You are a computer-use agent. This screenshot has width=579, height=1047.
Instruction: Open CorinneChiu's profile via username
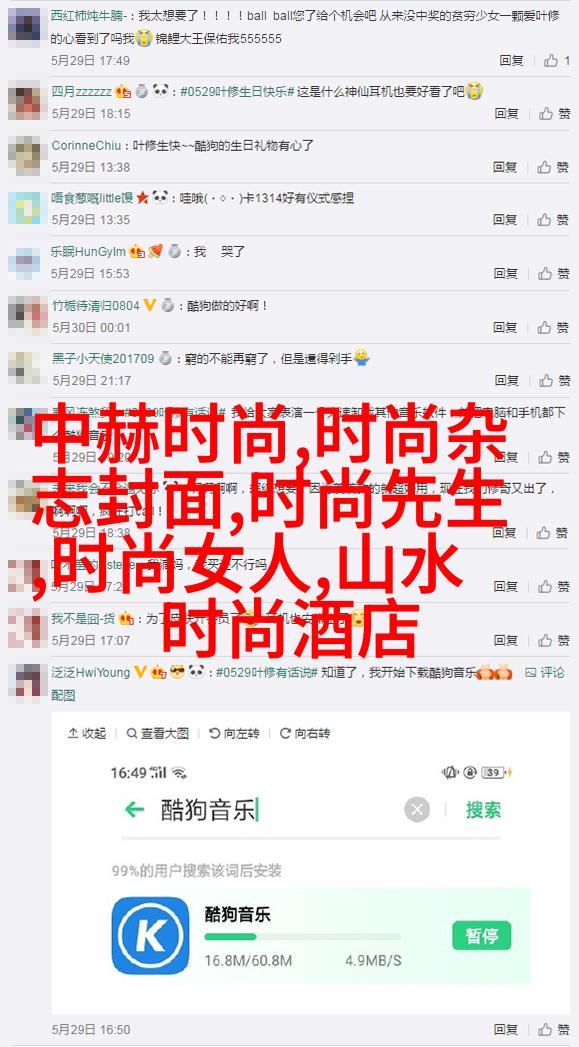pyautogui.click(x=86, y=145)
